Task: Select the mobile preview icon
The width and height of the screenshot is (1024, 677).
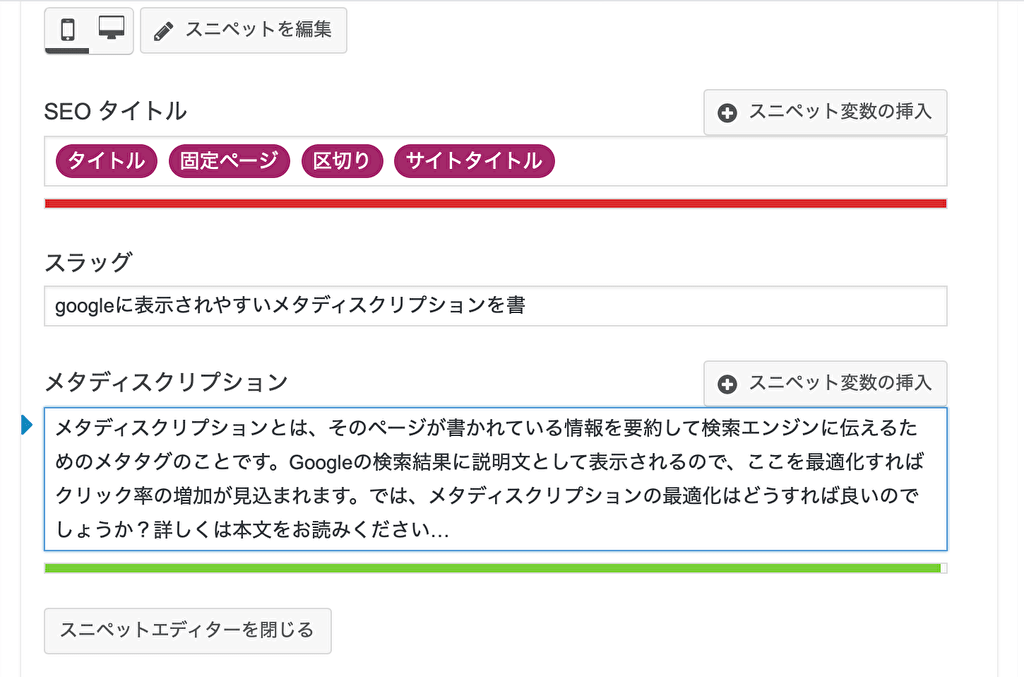Action: tap(67, 30)
